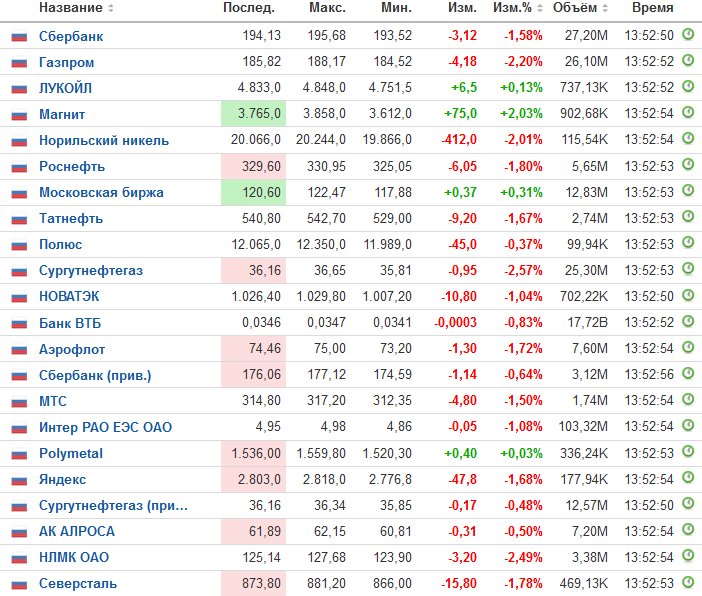Open the МТС stock link
The height and width of the screenshot is (596, 702).
click(x=53, y=401)
